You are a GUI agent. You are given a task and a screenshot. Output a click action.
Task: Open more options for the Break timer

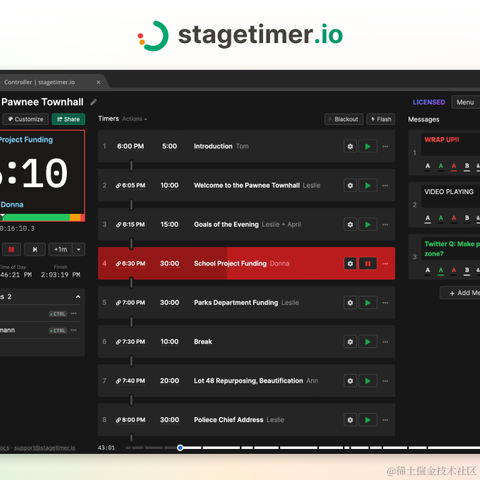[x=385, y=342]
